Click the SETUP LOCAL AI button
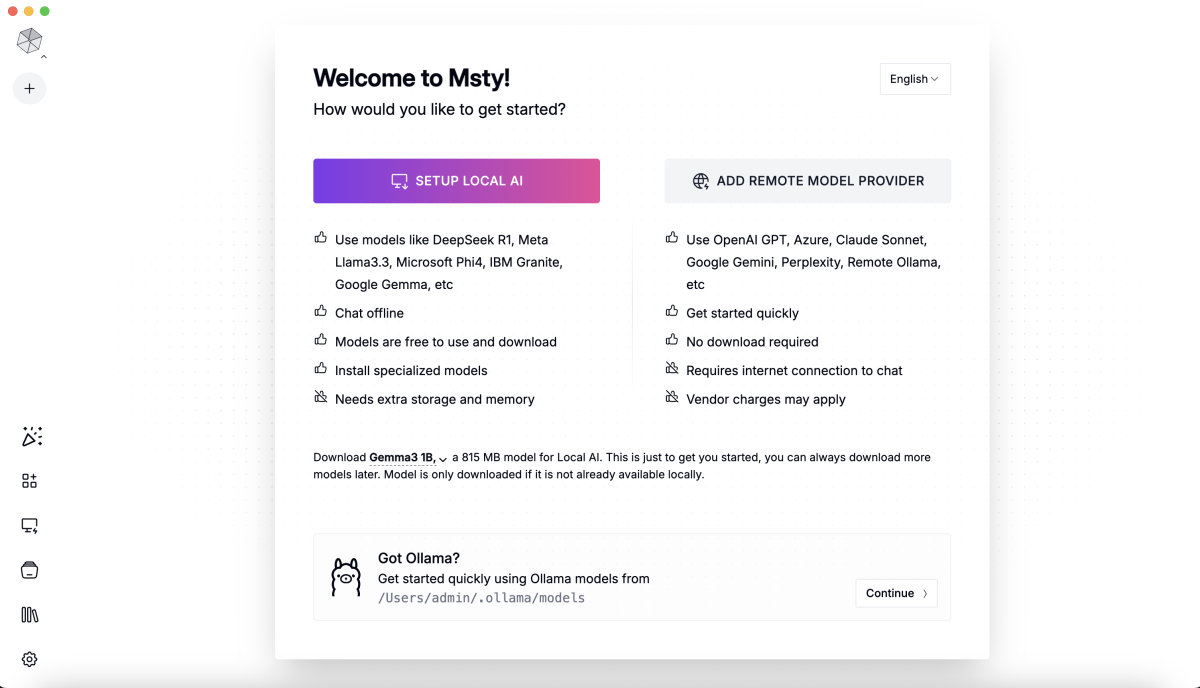The height and width of the screenshot is (688, 1200). [456, 181]
